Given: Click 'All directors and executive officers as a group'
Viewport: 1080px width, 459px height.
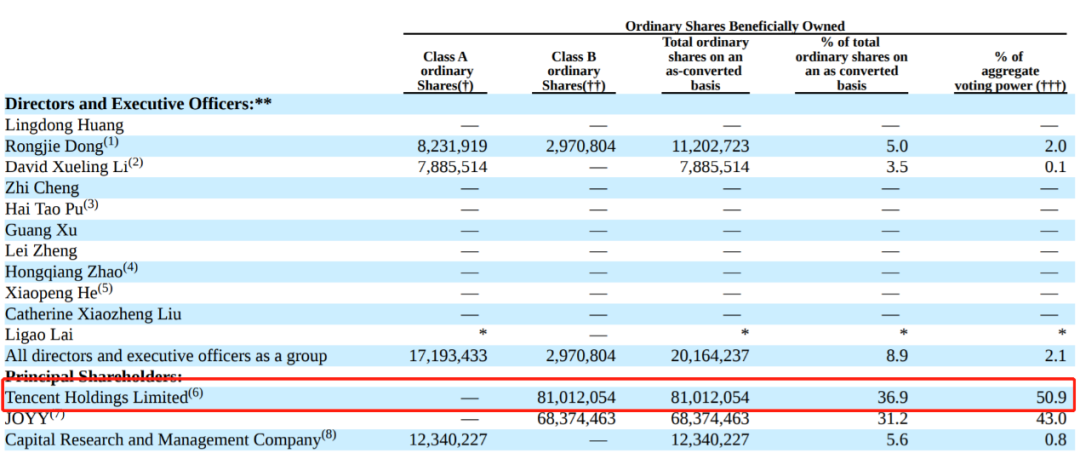Looking at the screenshot, I should 166,356.
